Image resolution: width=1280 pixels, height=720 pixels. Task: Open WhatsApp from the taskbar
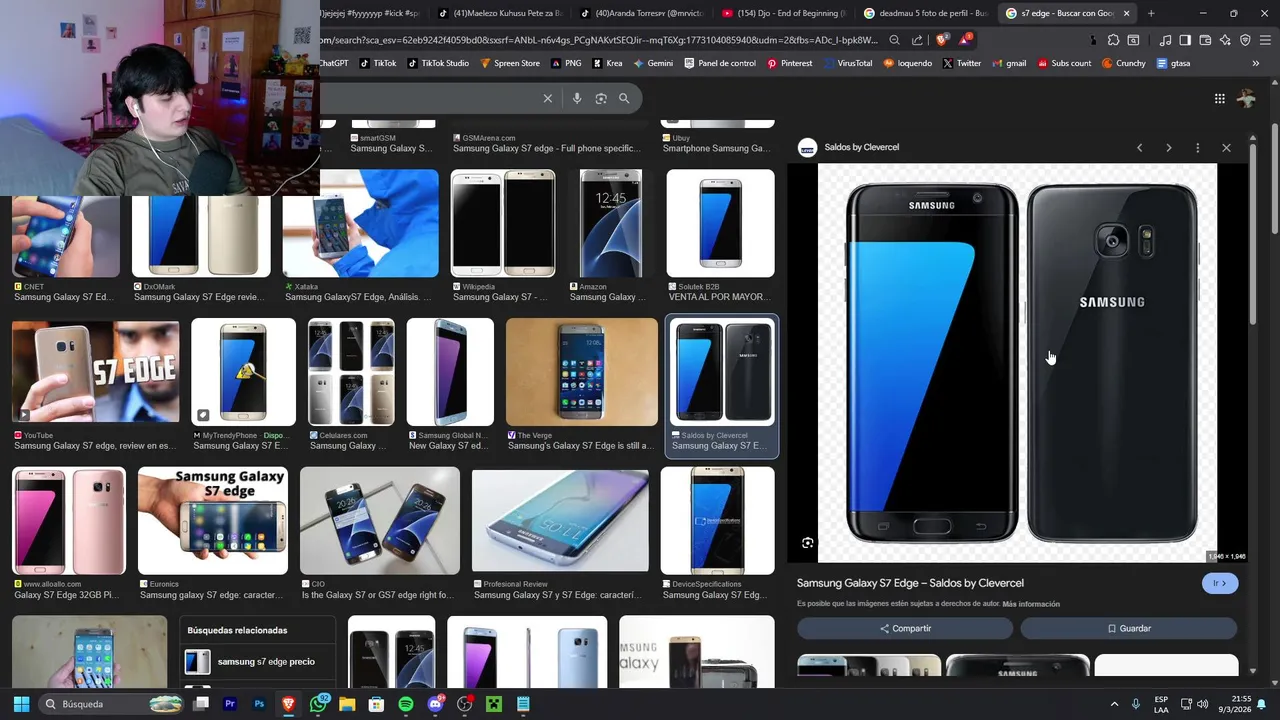pyautogui.click(x=319, y=704)
